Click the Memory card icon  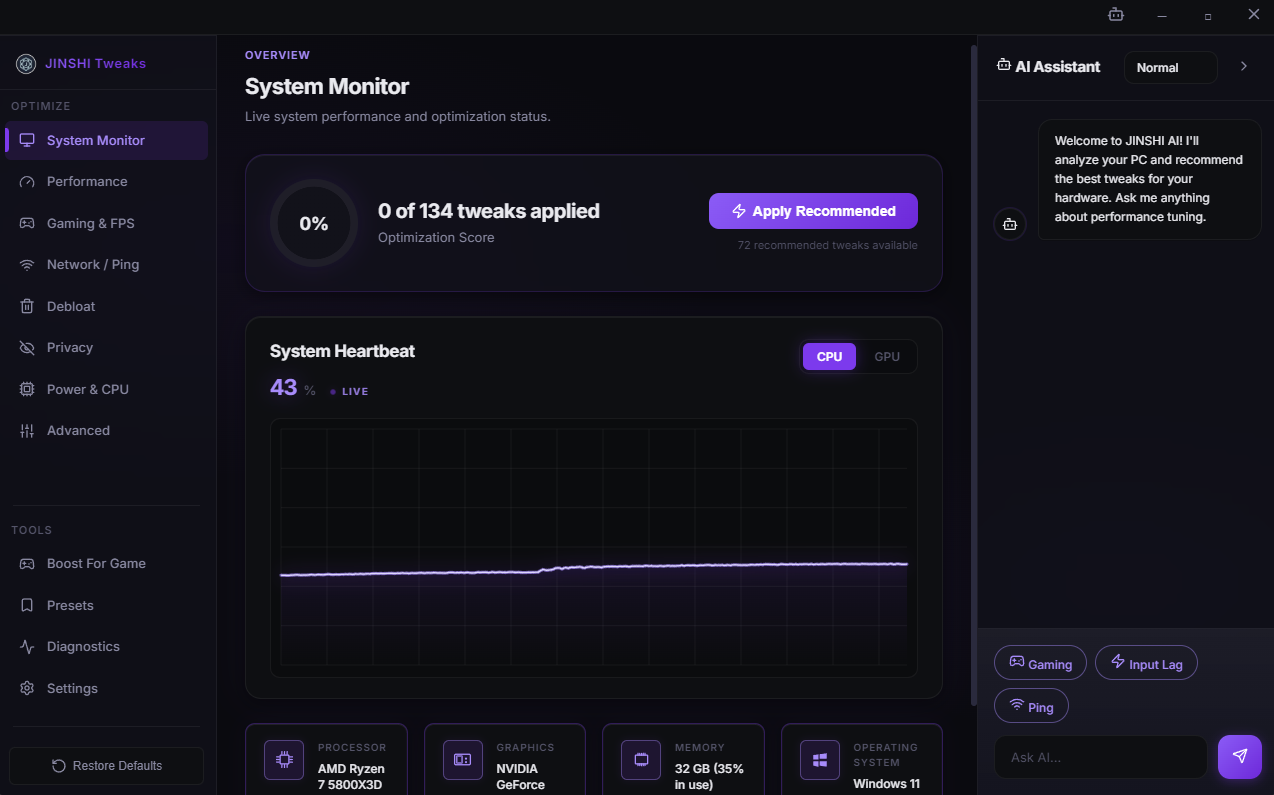[x=641, y=760]
